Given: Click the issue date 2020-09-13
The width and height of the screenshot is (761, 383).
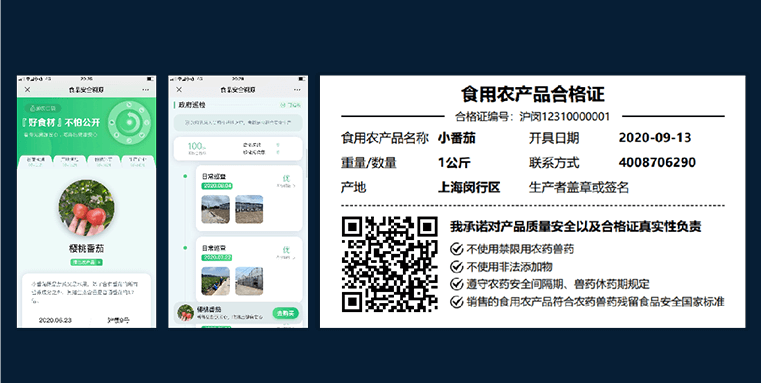Looking at the screenshot, I should [x=654, y=138].
